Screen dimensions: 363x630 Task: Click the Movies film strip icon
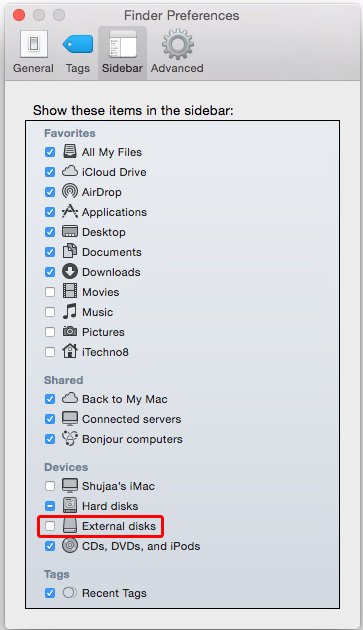70,291
